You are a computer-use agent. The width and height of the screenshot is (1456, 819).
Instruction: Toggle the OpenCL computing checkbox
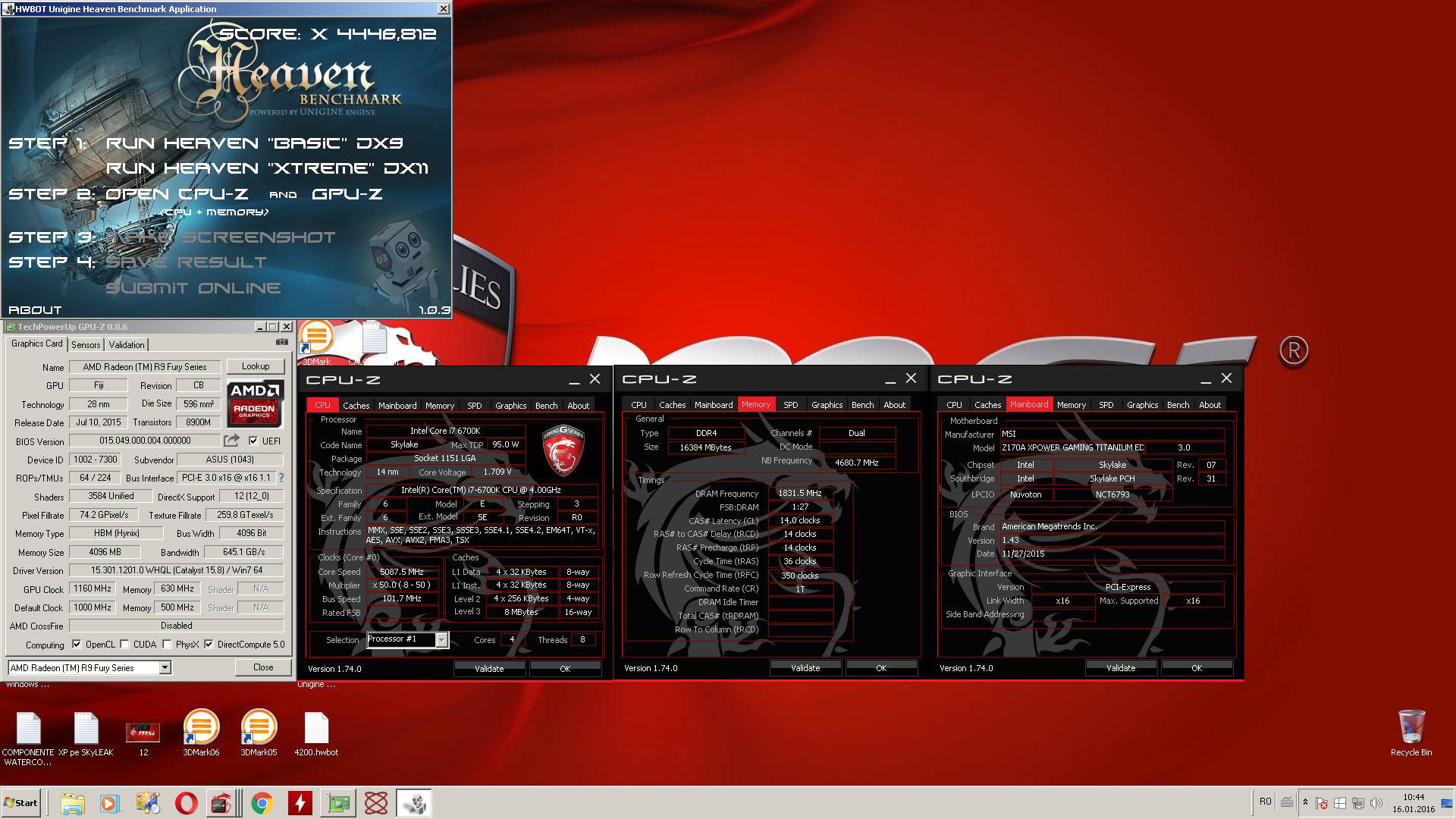pyautogui.click(x=77, y=645)
